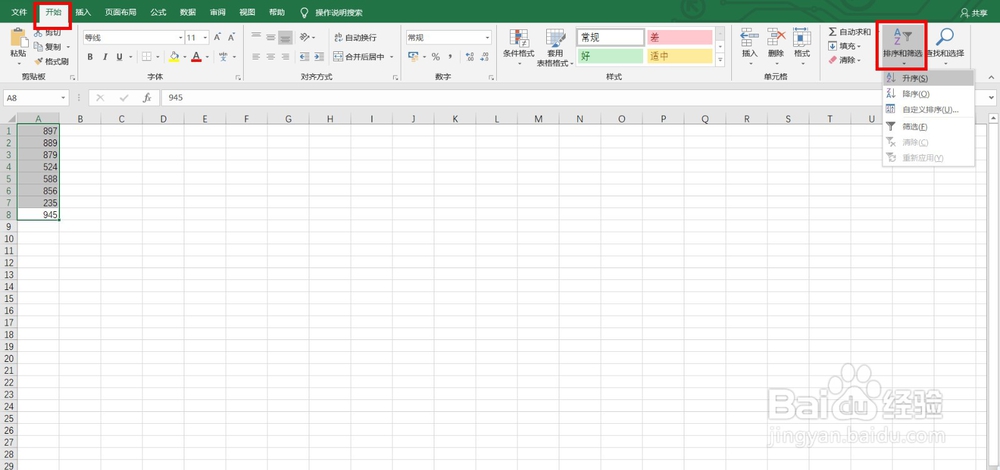The width and height of the screenshot is (1000, 470).
Task: Expand the formula bar
Action: pos(992,98)
